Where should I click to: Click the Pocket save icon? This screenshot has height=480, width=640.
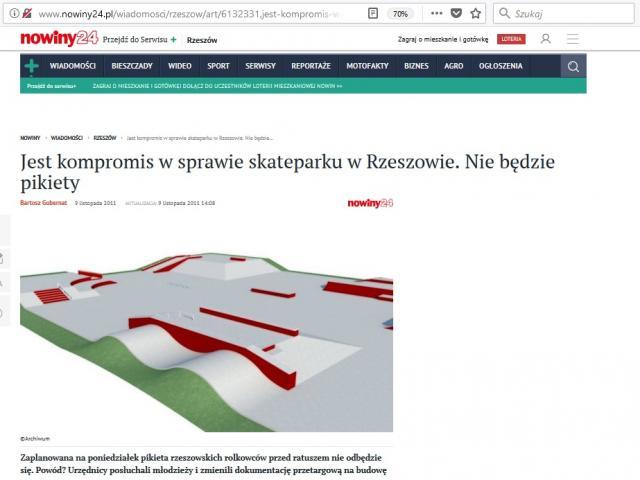(x=453, y=14)
